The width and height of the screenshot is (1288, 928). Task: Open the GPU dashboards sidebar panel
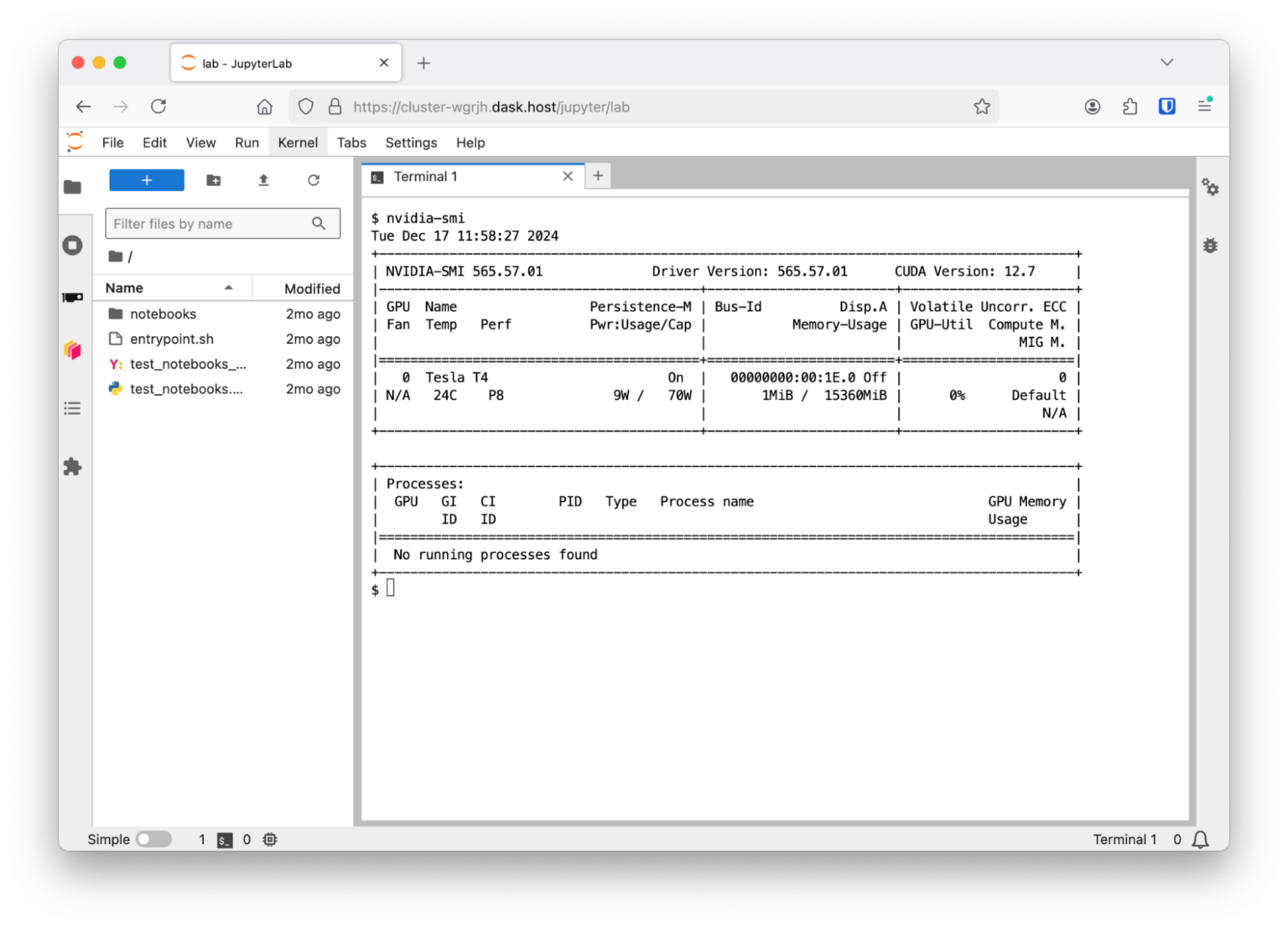(x=73, y=297)
